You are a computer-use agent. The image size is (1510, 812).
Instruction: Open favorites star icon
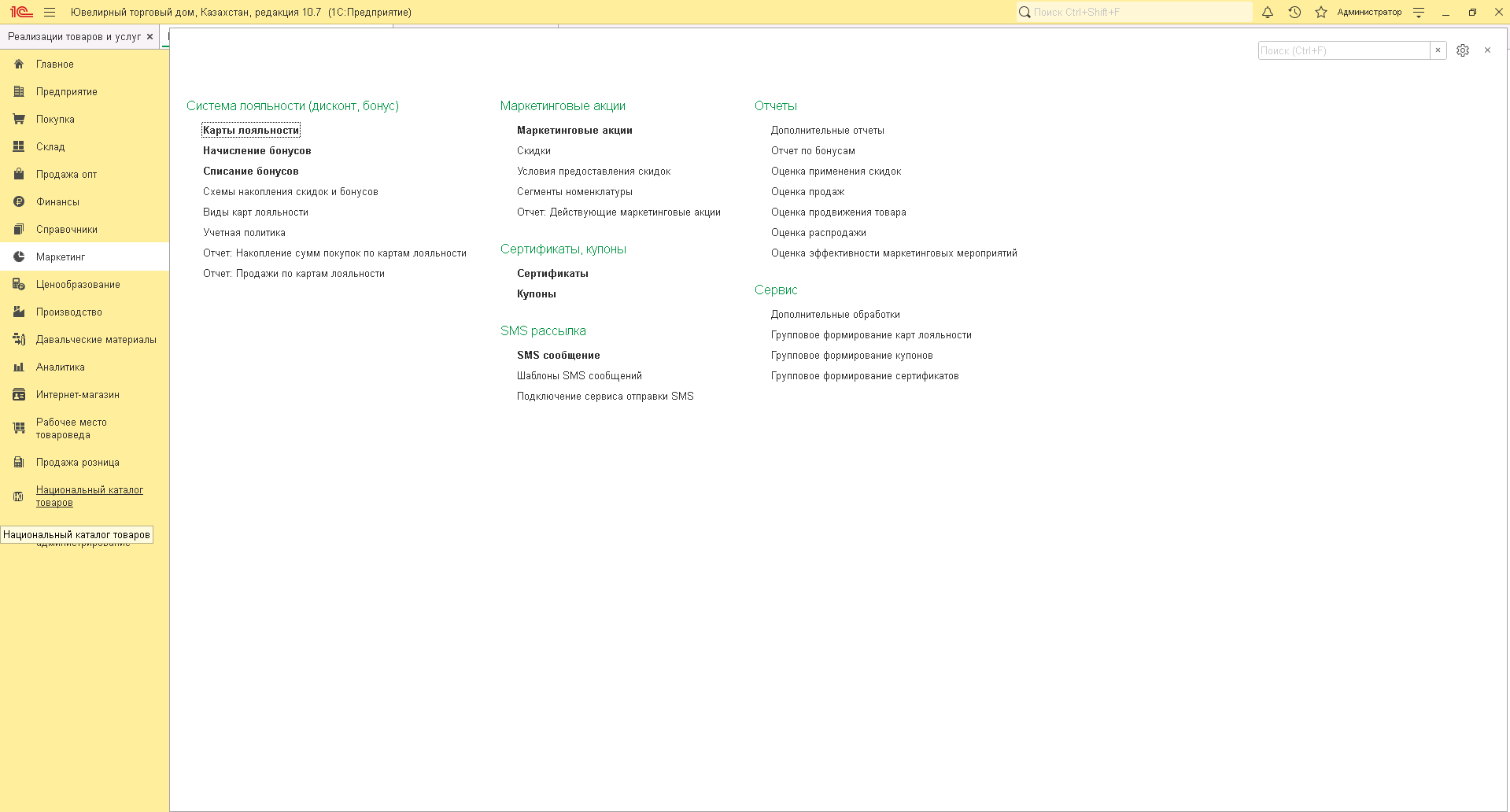click(x=1321, y=12)
